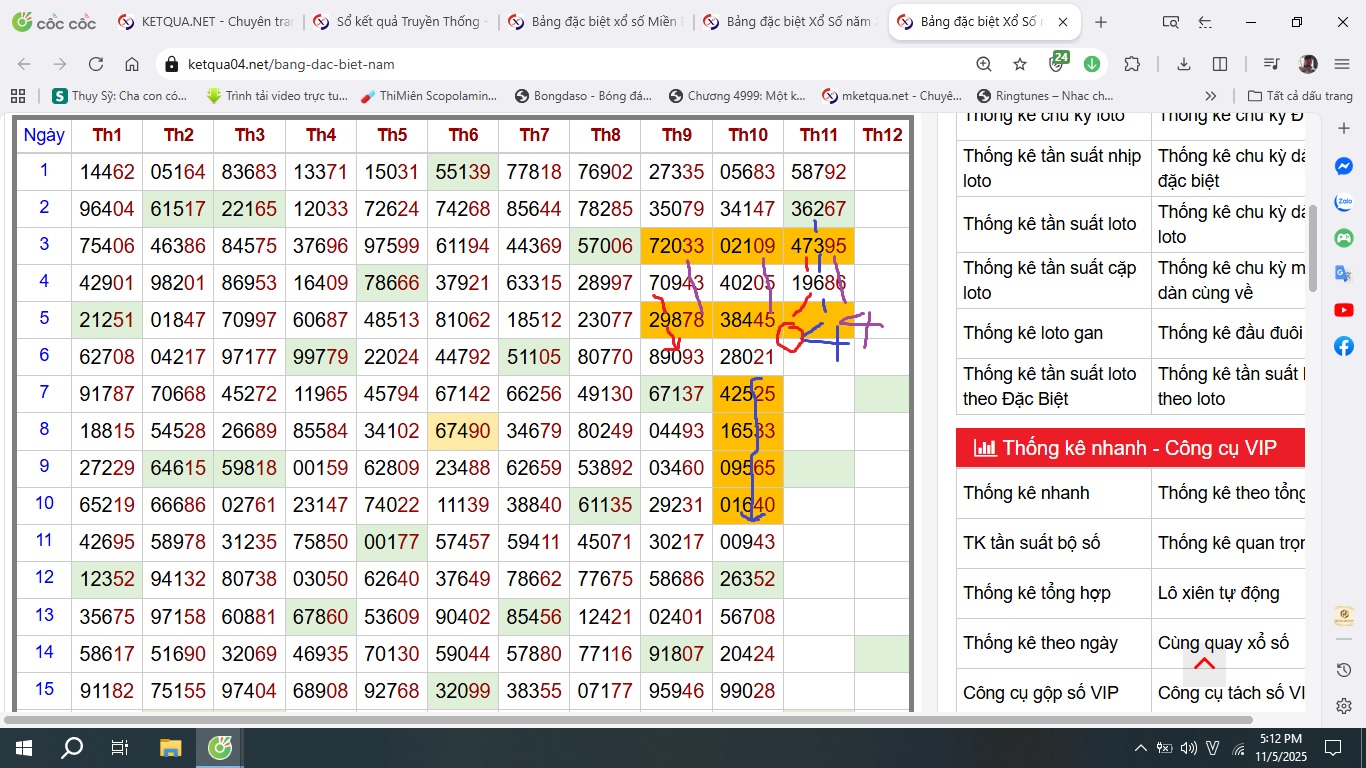Open the extensions puzzle icon
Image resolution: width=1366 pixels, height=768 pixels.
(1132, 64)
